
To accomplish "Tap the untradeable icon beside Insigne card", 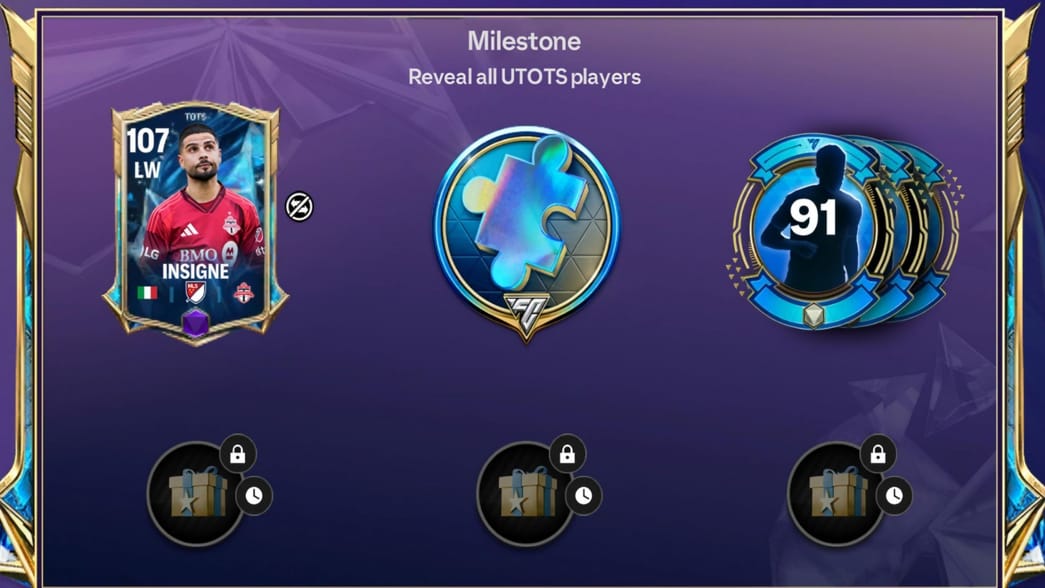I will point(299,207).
